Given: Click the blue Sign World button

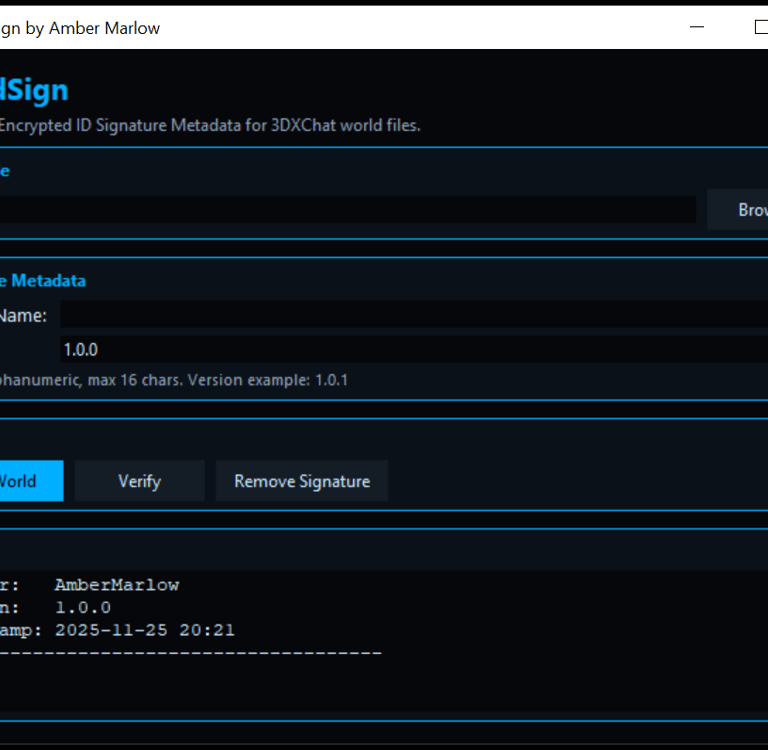Looking at the screenshot, I should pyautogui.click(x=31, y=481).
